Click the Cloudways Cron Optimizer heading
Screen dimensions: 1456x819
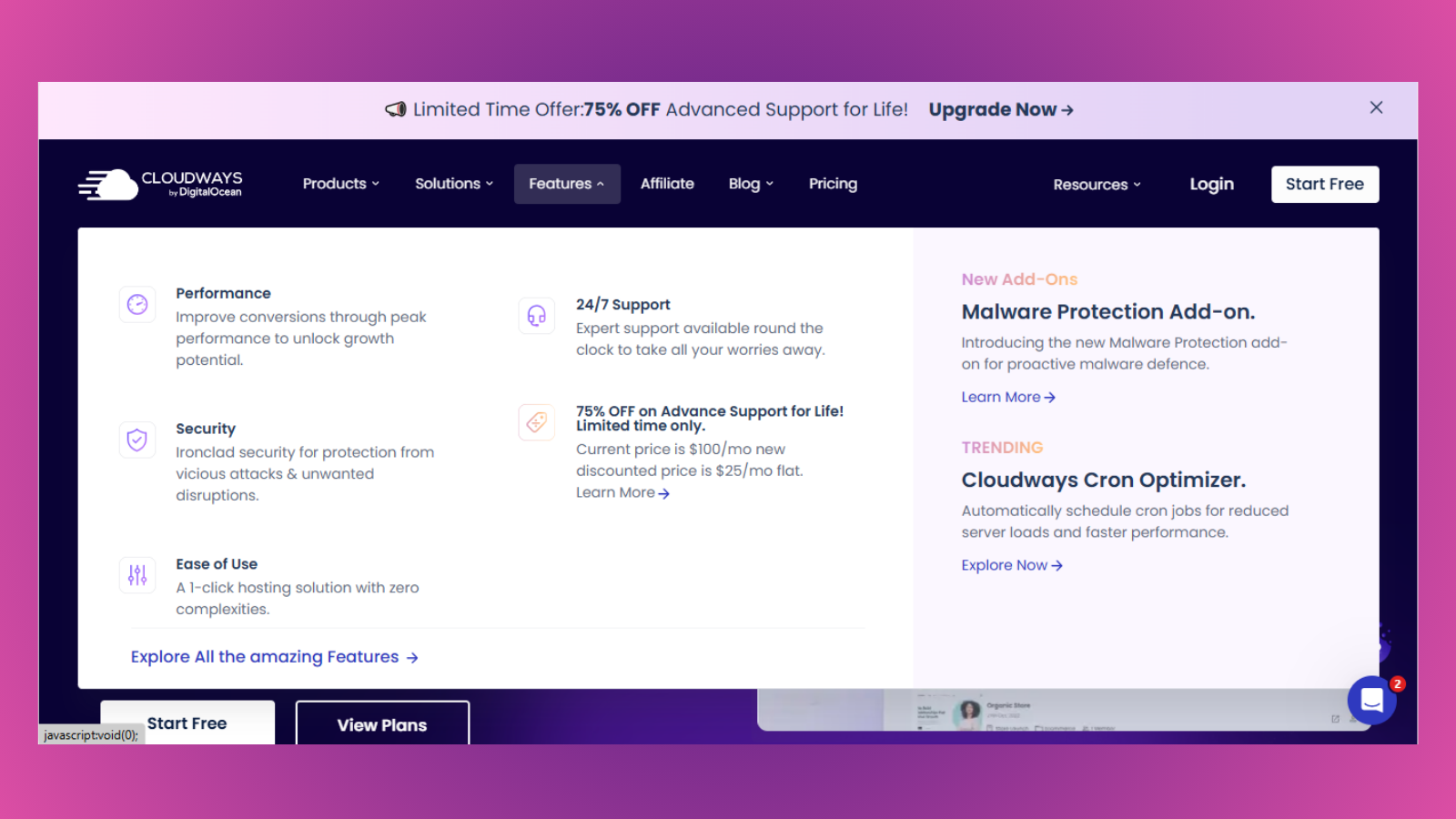click(x=1104, y=480)
